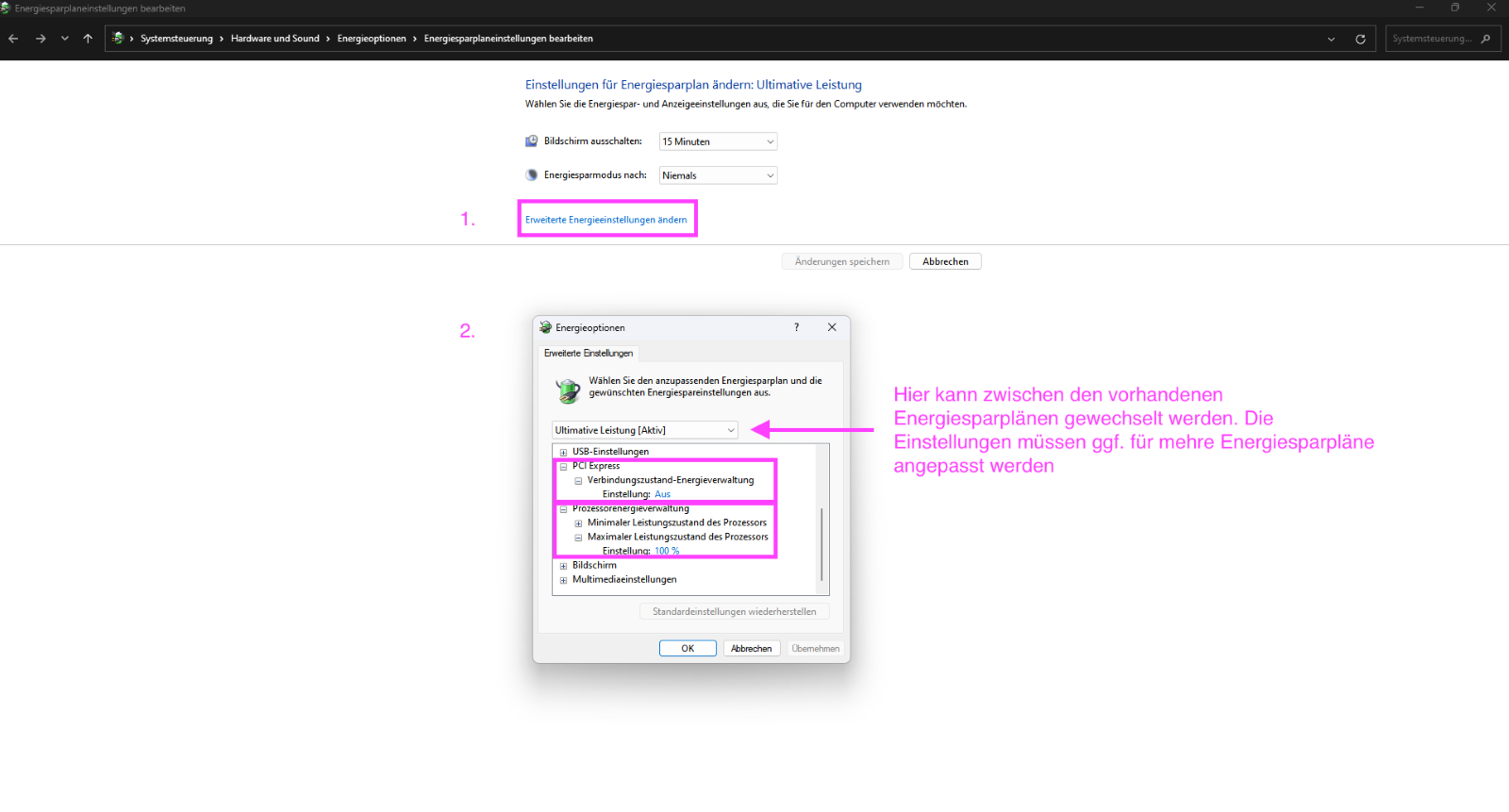Click the moon icon beside Energiesparmodus
The height and width of the screenshot is (812, 1509).
[531, 174]
